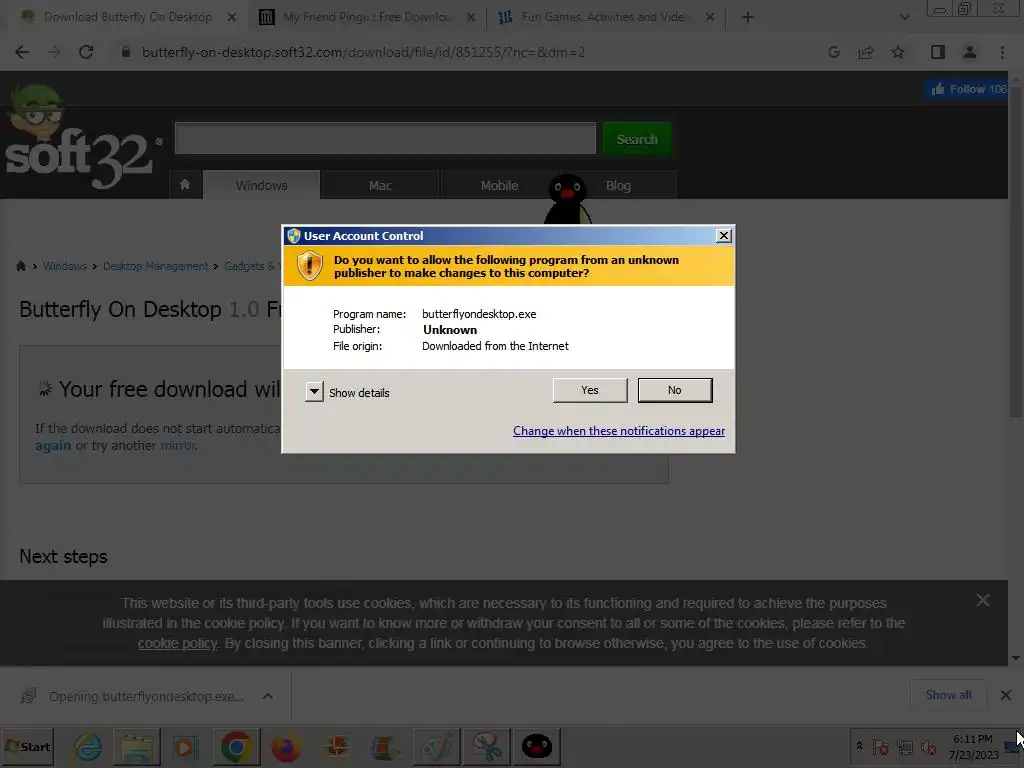Click the soft32 logo

click(x=82, y=138)
